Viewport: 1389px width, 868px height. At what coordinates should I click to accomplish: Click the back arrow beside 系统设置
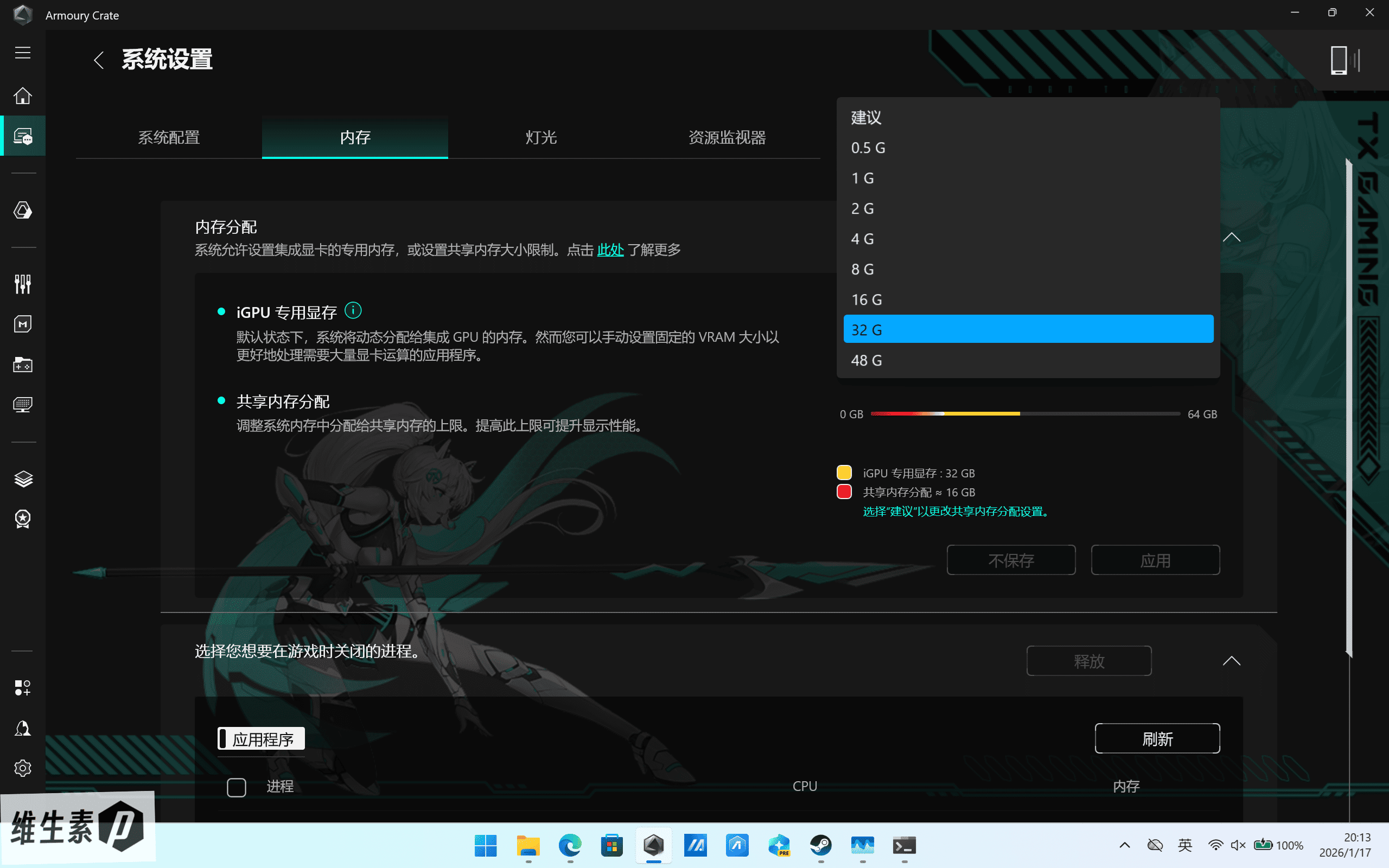click(99, 60)
